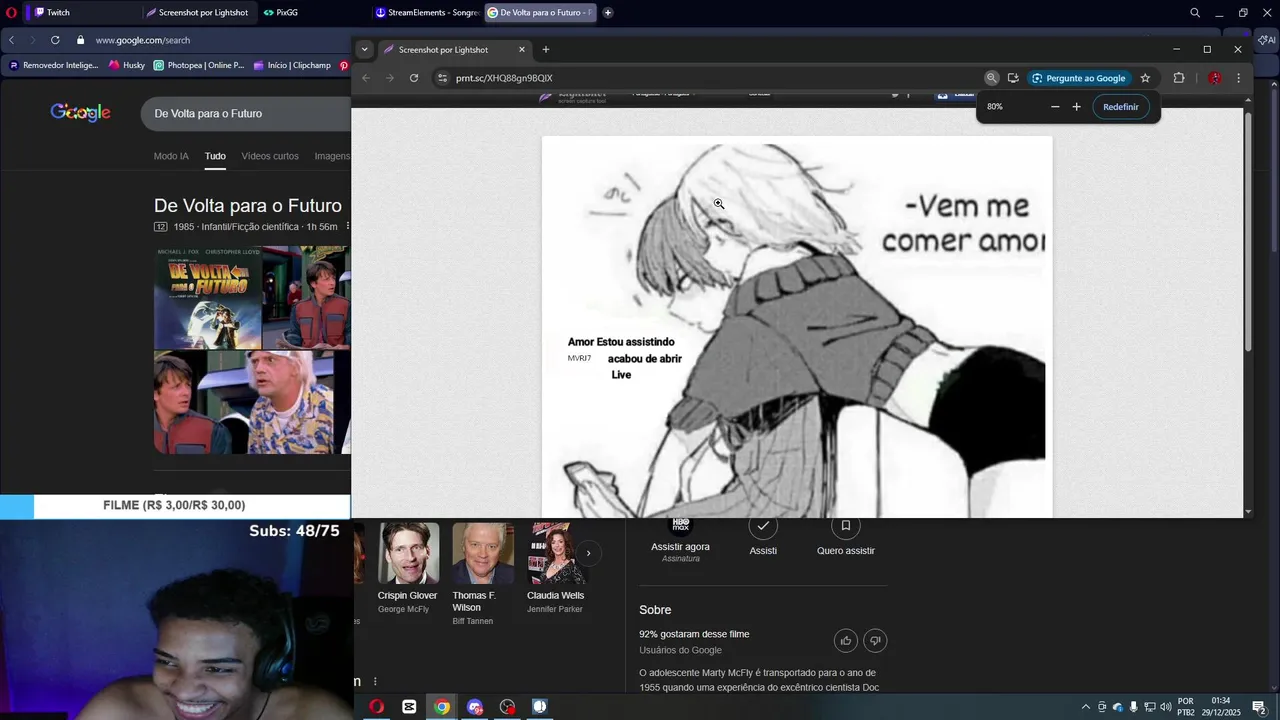Switch to the Twitch tab in Opera

coord(83,13)
